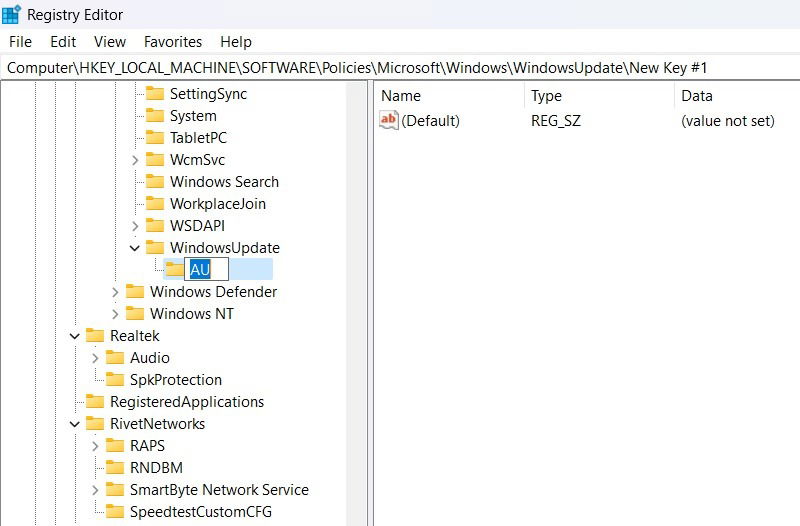Click the Registry Editor app icon
This screenshot has width=800, height=526.
click(x=11, y=14)
